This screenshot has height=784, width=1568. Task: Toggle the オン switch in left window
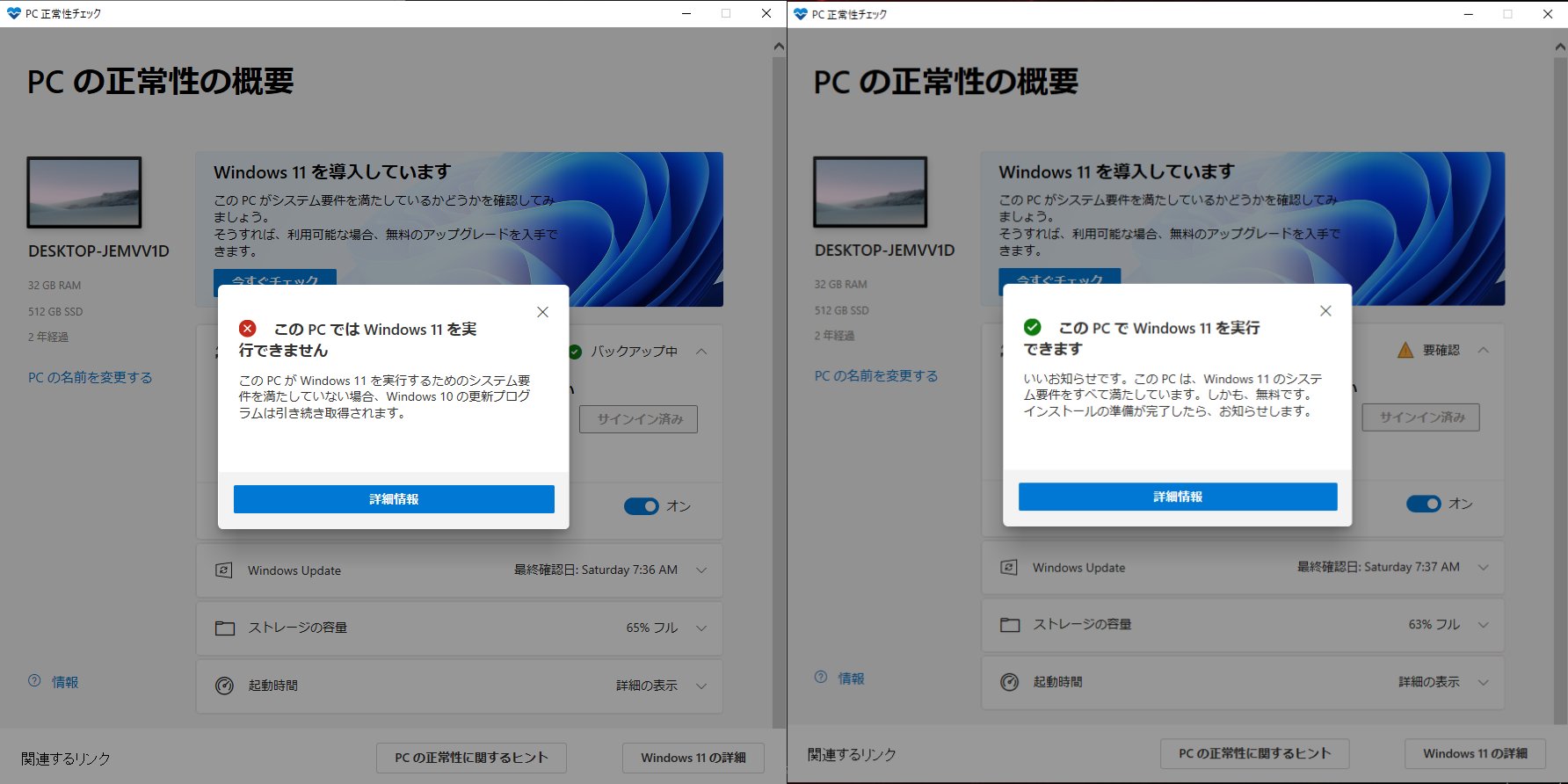[642, 506]
